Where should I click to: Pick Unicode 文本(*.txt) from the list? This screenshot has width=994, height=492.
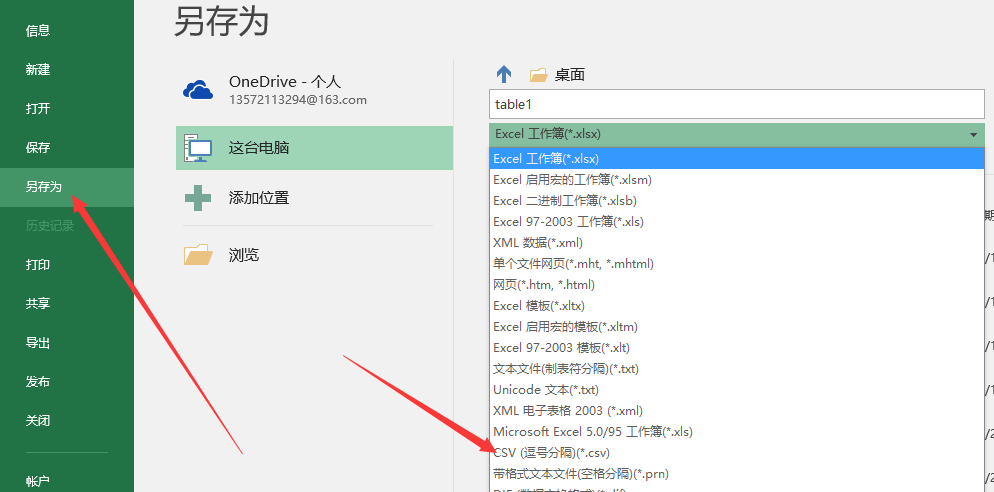(545, 390)
